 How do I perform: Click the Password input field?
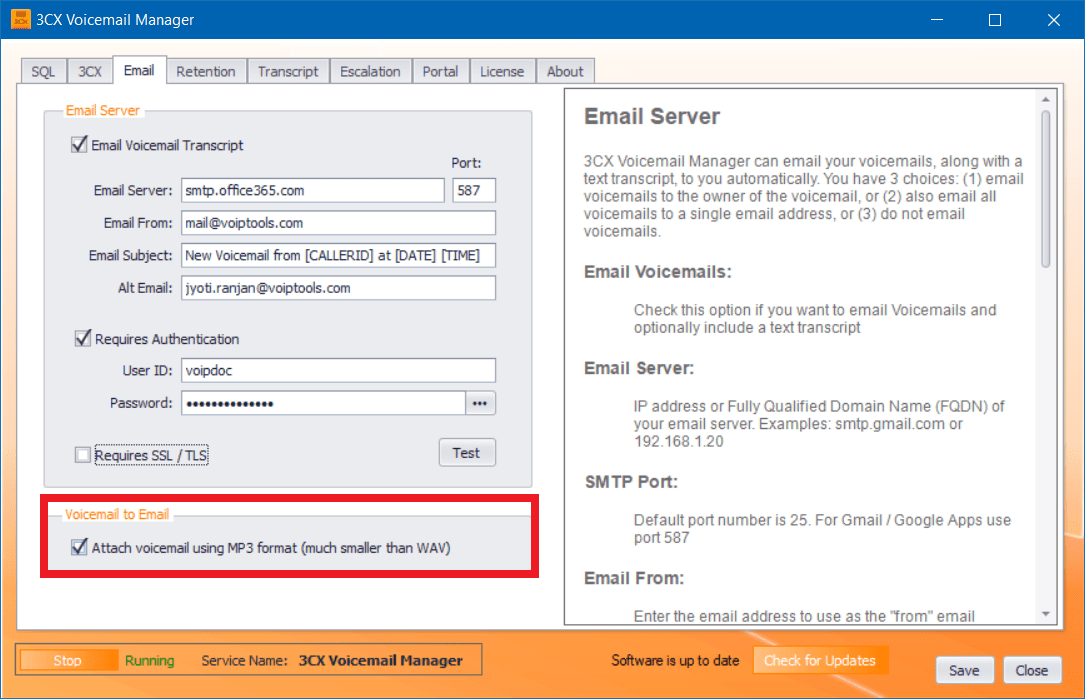coord(323,403)
